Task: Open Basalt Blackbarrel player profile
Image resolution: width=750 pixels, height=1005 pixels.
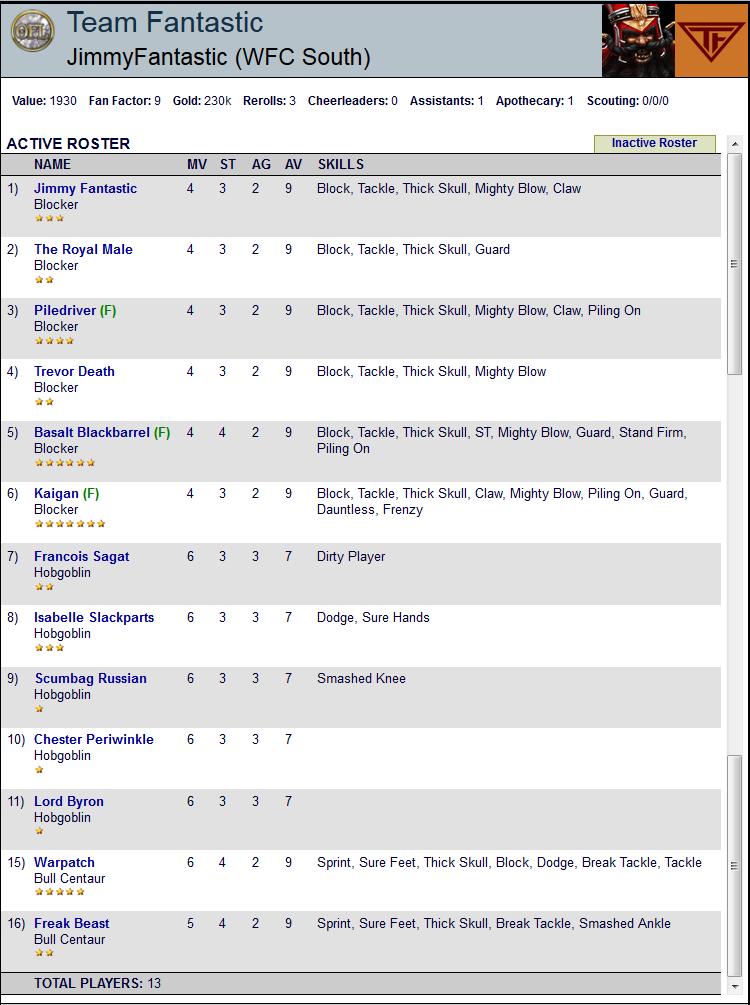Action: 92,433
